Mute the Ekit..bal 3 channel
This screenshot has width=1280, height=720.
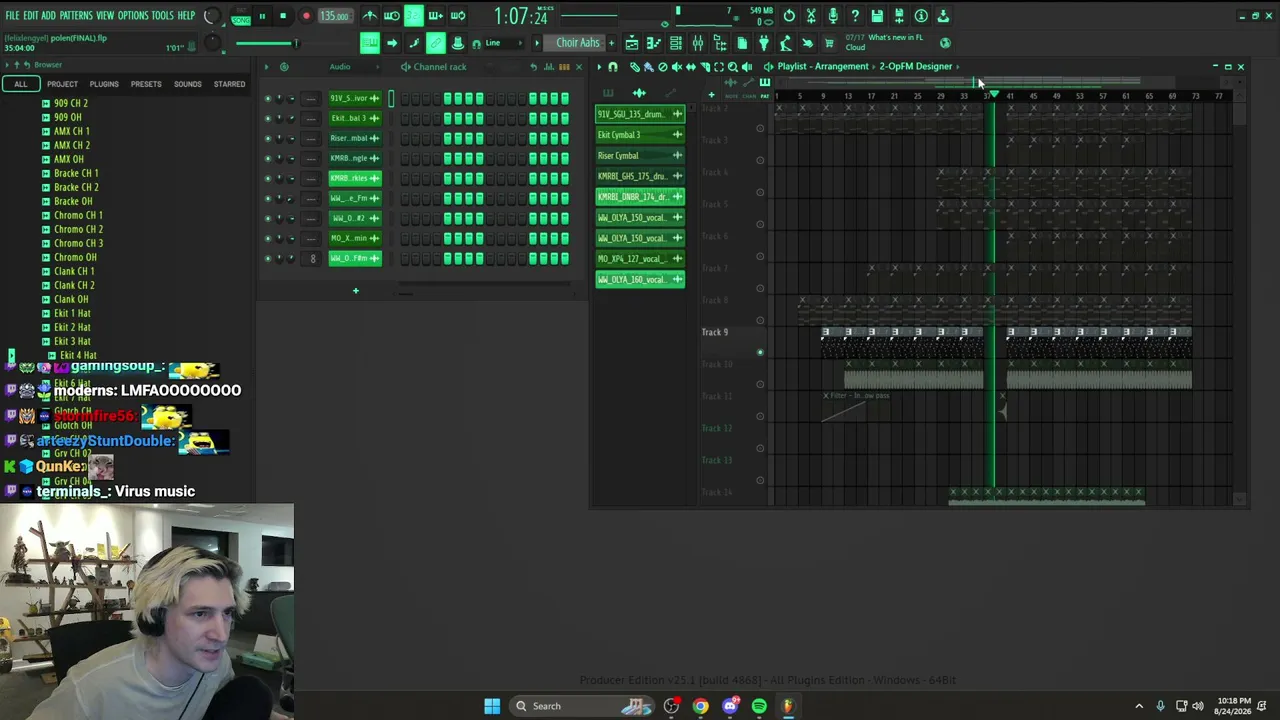click(x=267, y=118)
